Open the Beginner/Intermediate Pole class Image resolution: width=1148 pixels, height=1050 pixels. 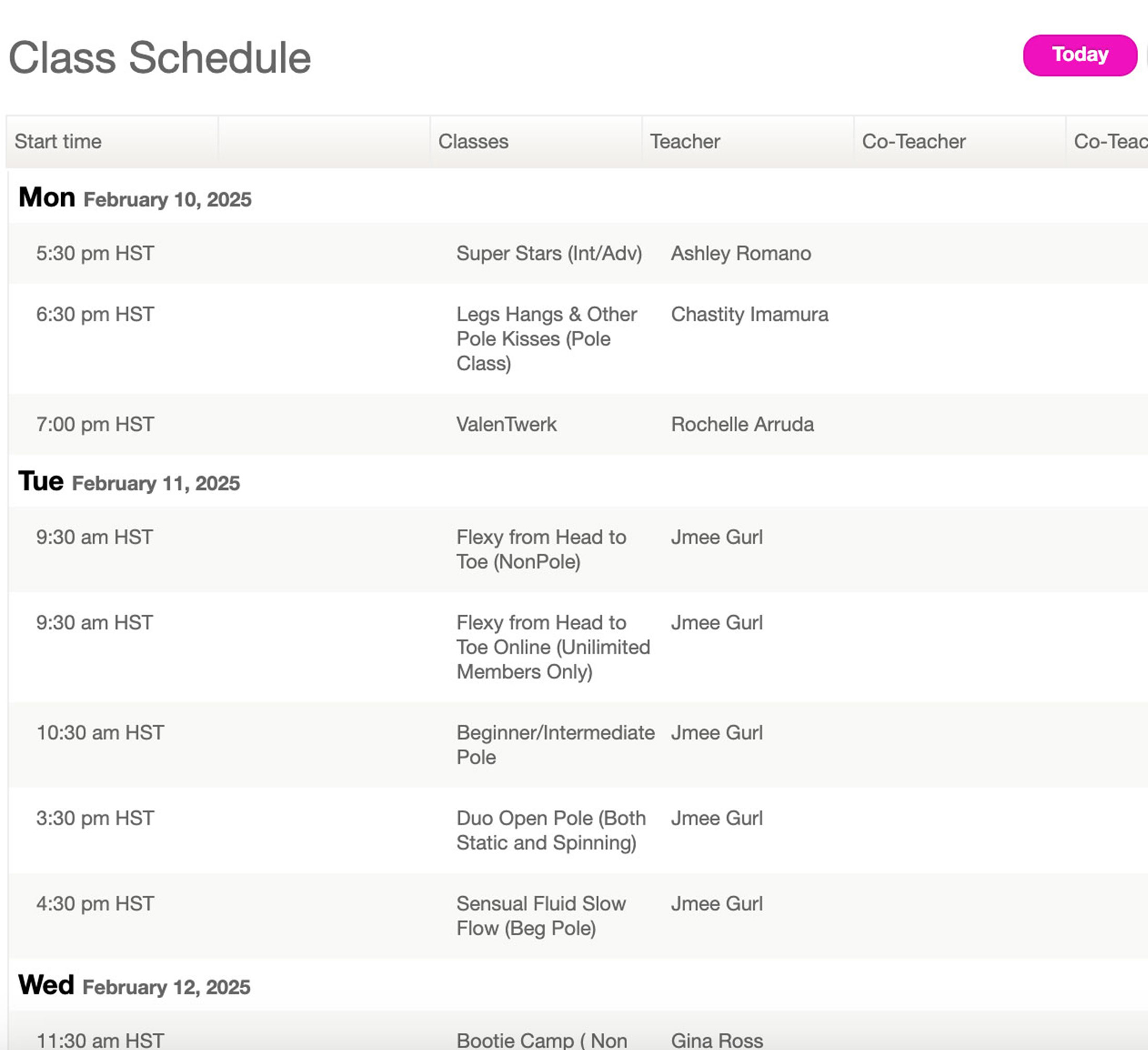pyautogui.click(x=555, y=744)
